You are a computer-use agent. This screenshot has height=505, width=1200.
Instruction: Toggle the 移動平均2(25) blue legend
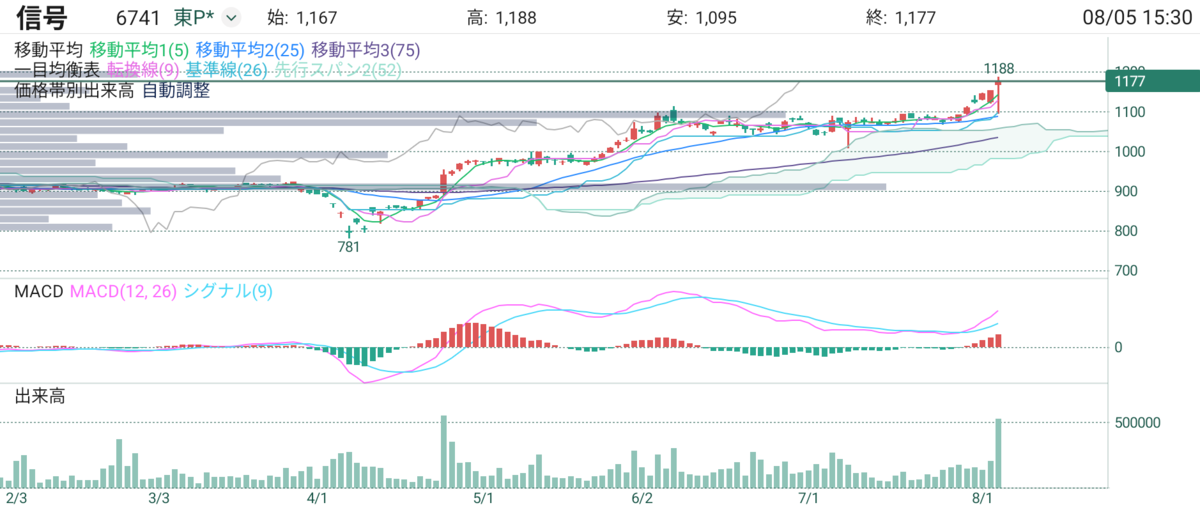251,49
